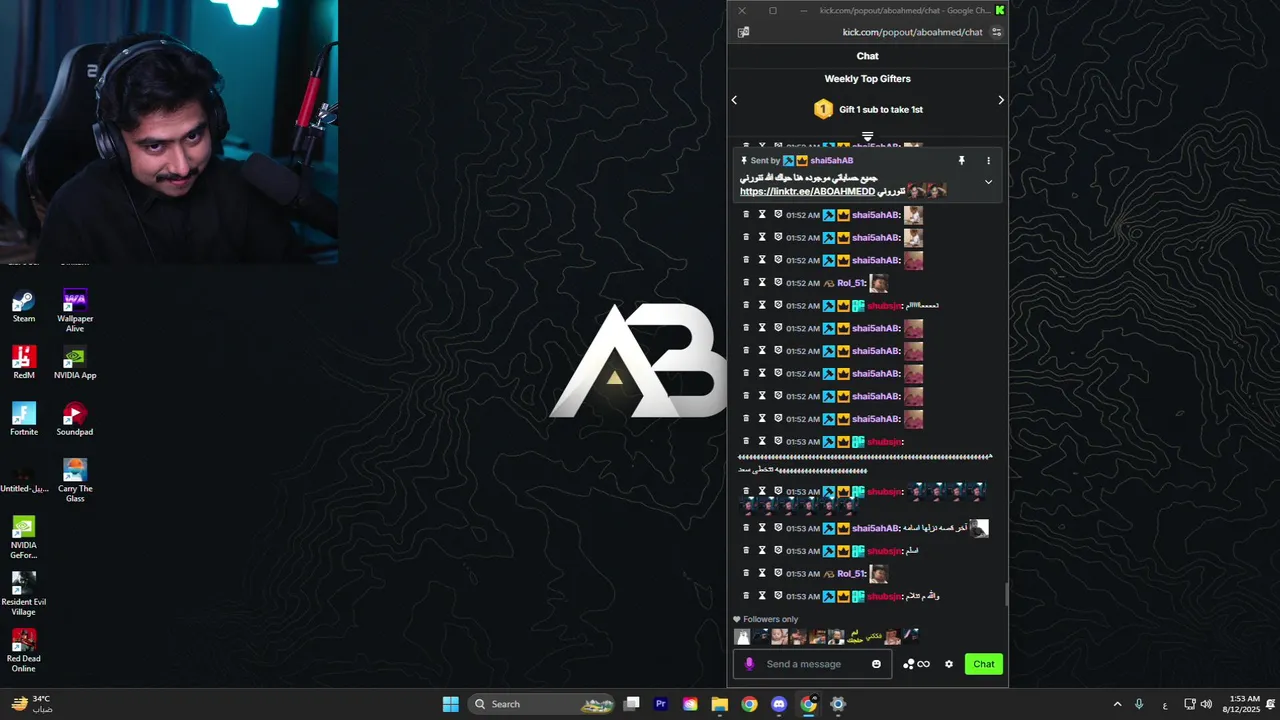Click trash icon on Rol_51 01:53 AM message
Screen dimensions: 1280x720
tap(746, 574)
